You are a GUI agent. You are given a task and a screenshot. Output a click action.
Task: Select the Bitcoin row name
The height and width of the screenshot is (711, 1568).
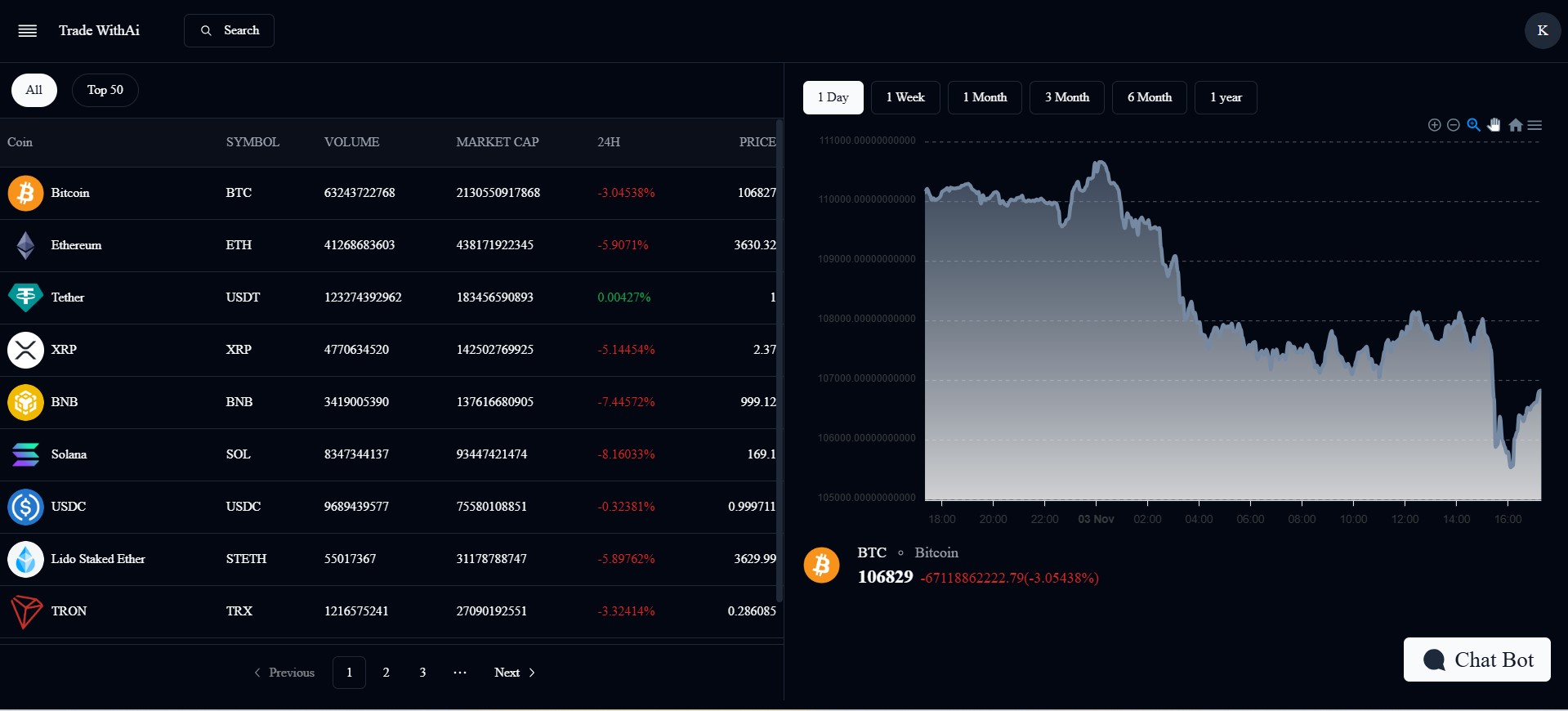(70, 193)
